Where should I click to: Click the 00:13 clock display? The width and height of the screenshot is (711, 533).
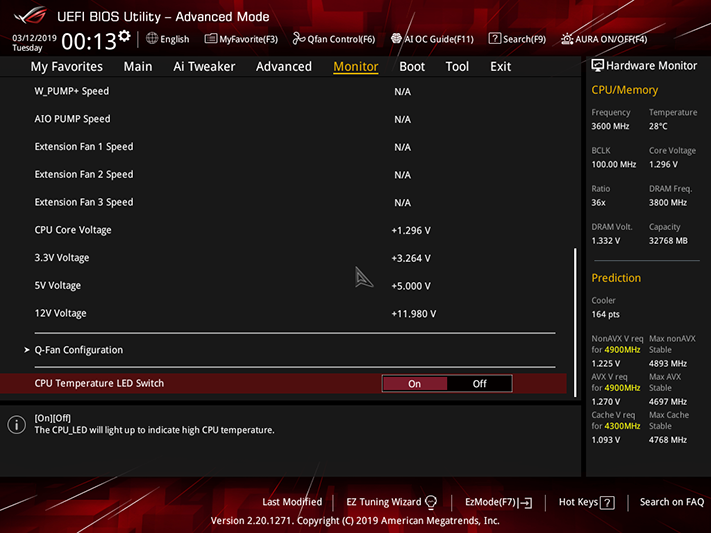click(x=89, y=42)
